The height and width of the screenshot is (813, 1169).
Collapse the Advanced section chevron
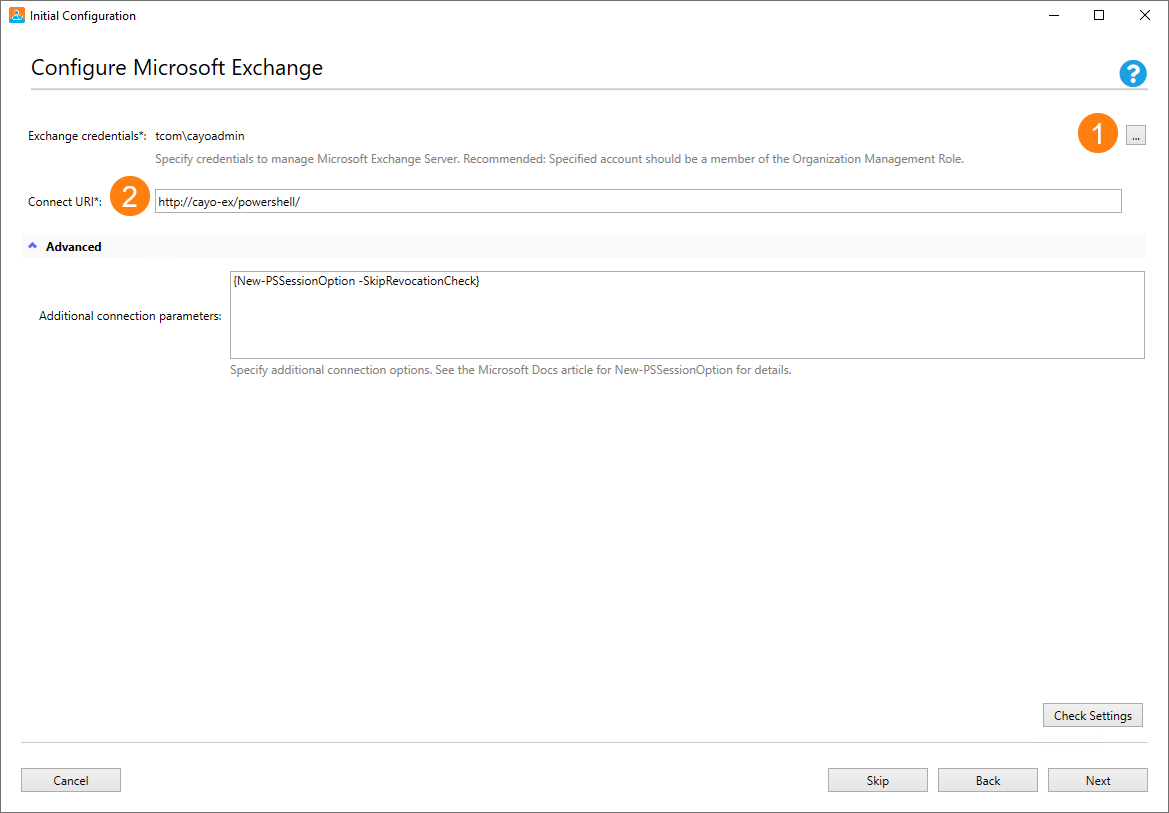click(x=33, y=245)
